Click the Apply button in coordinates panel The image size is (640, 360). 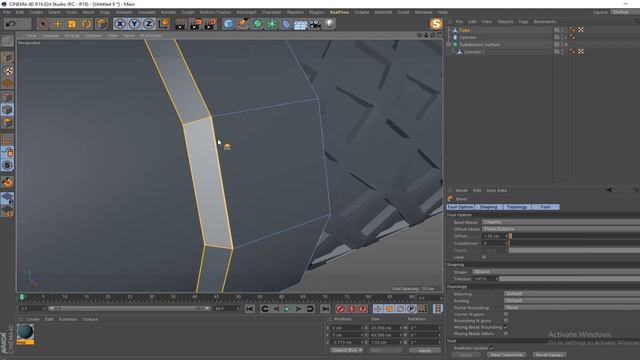[x=425, y=350]
